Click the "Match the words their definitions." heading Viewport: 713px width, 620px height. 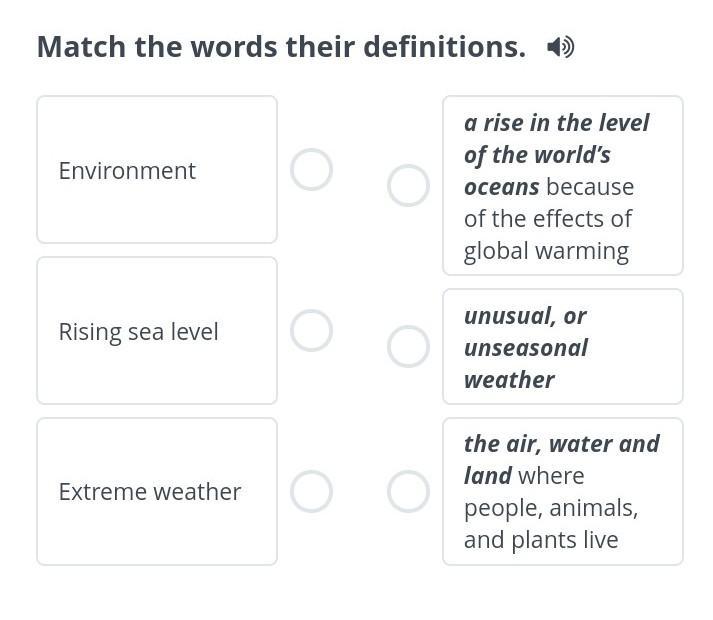tap(281, 47)
